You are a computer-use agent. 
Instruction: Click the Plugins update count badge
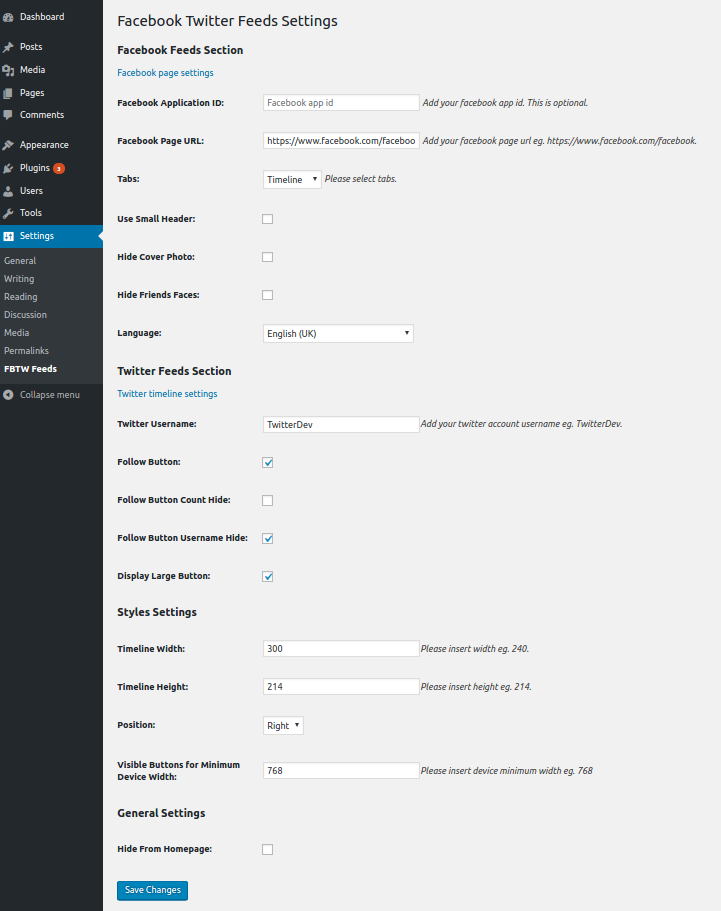59,168
